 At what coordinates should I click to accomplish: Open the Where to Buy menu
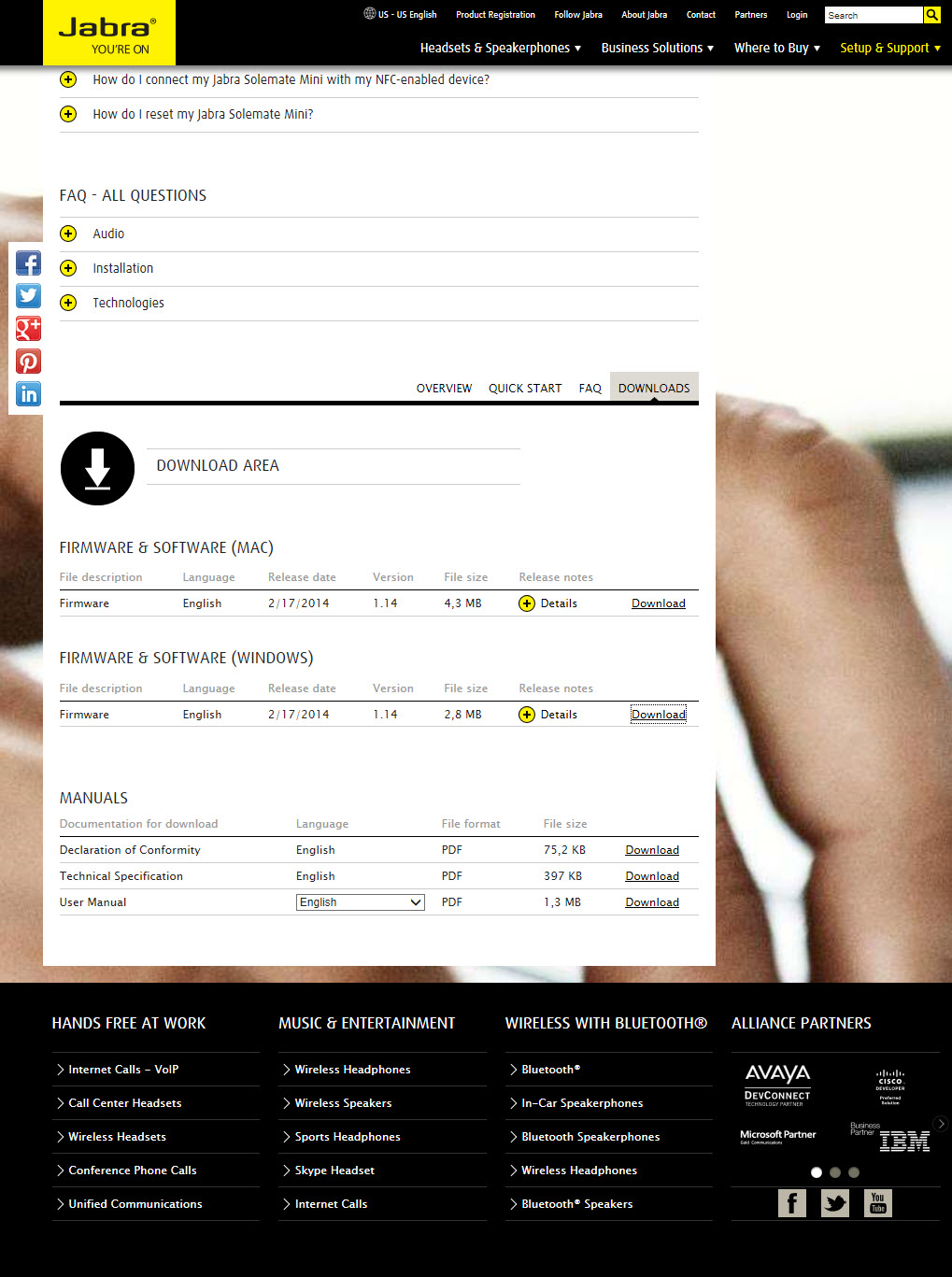click(x=777, y=48)
